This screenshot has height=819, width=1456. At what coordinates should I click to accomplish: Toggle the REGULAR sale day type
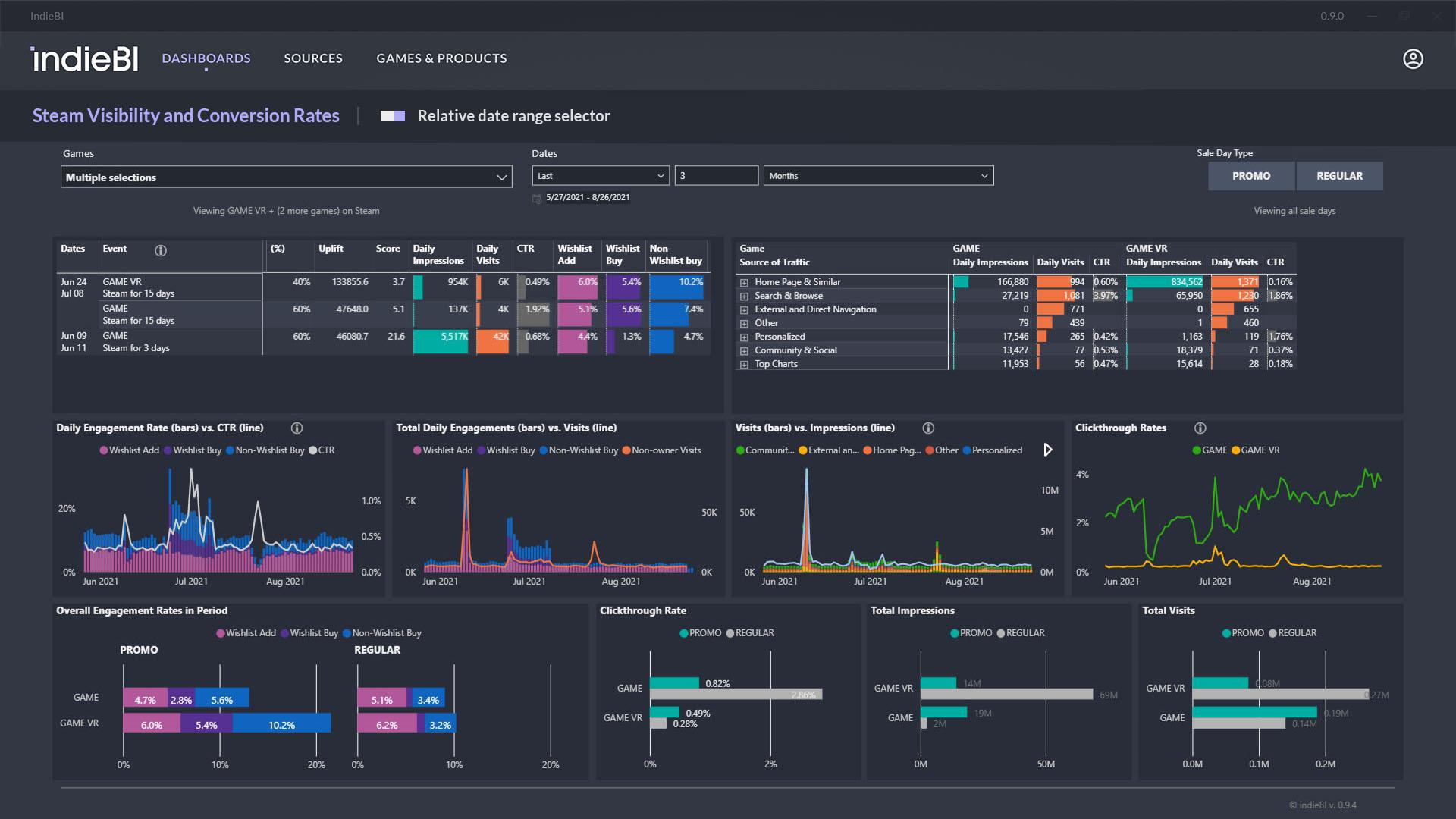coord(1339,176)
